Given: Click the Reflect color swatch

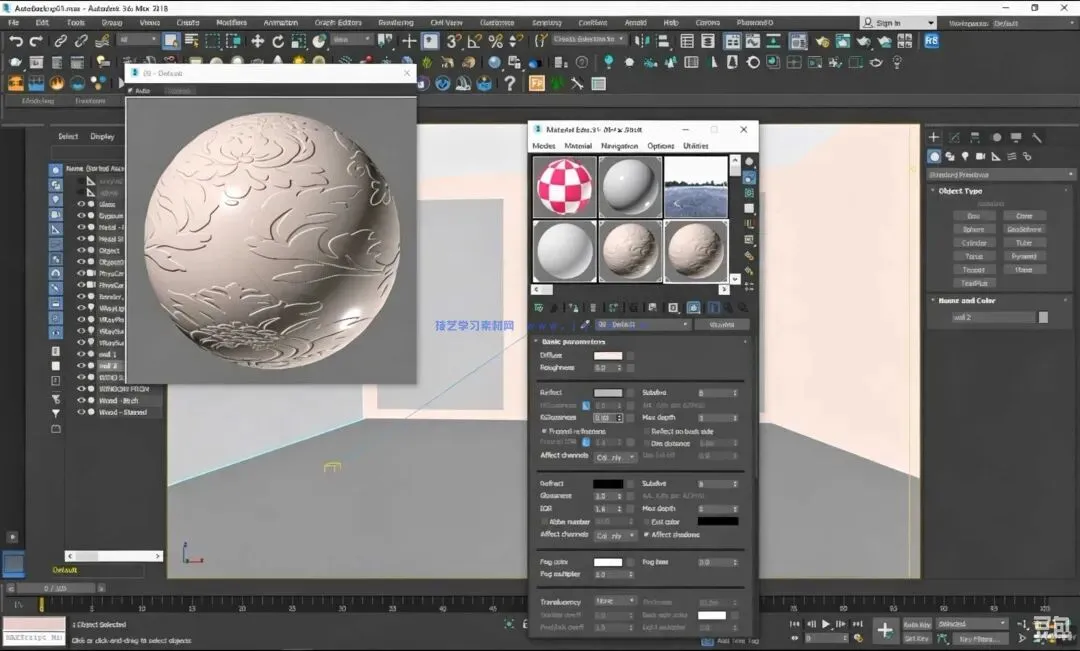Looking at the screenshot, I should pyautogui.click(x=608, y=393).
